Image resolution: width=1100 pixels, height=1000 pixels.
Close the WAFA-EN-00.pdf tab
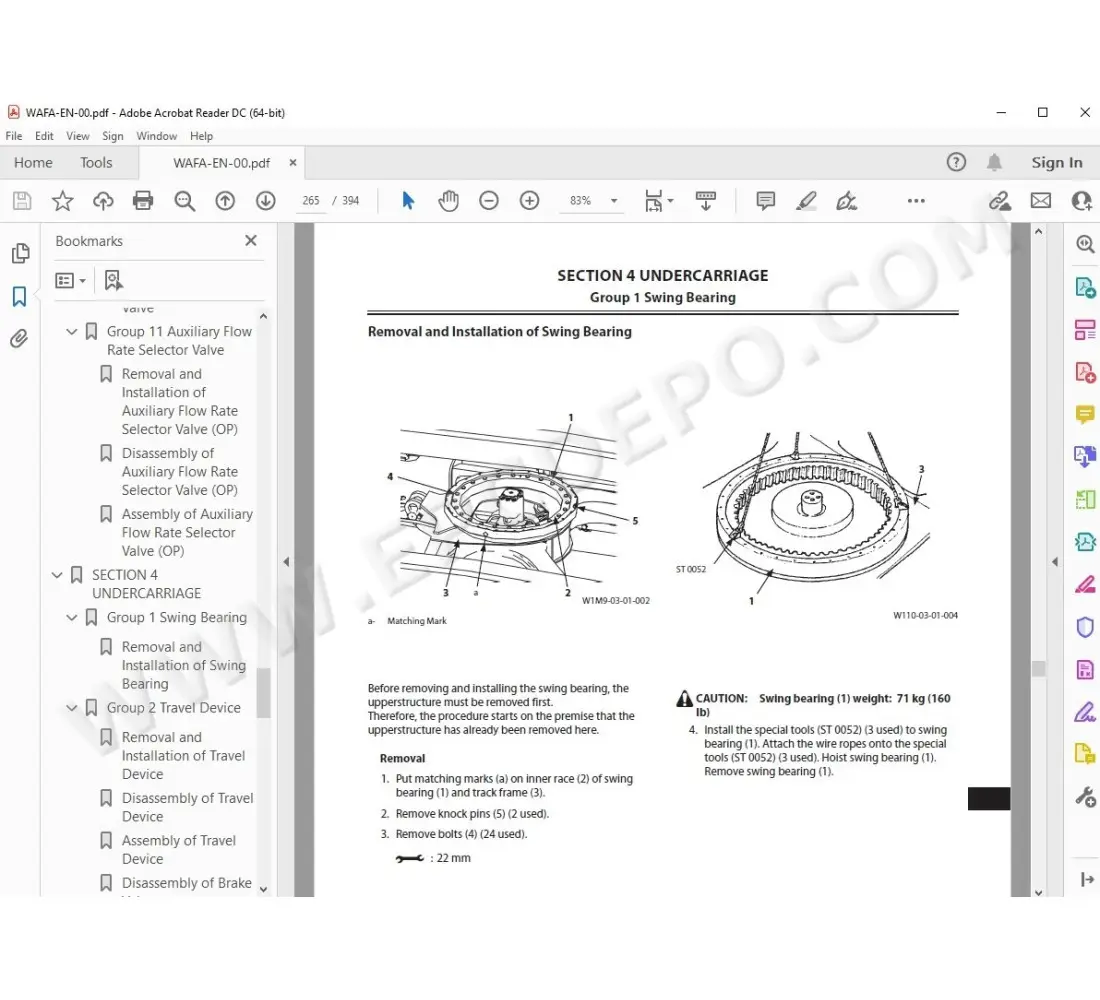pyautogui.click(x=293, y=163)
